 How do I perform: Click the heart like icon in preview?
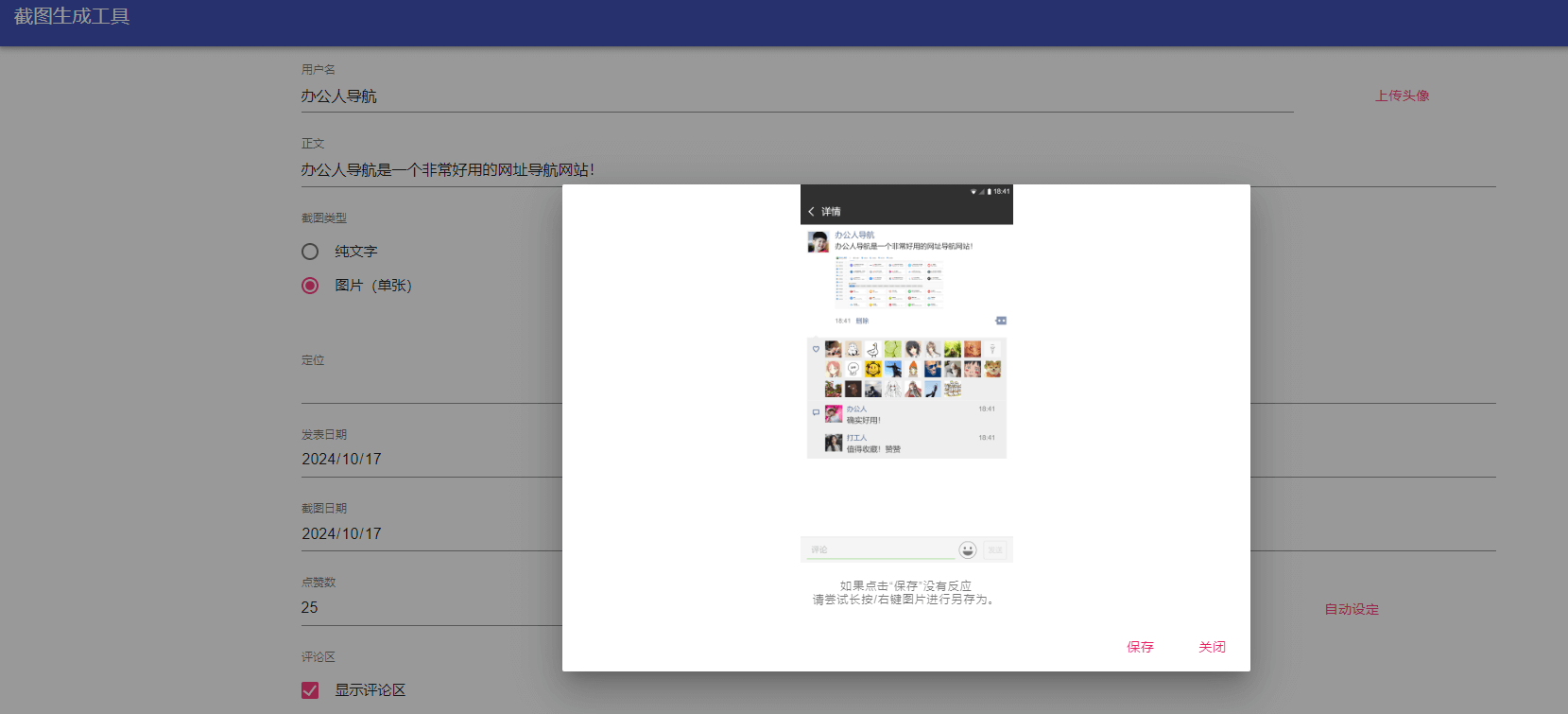click(817, 349)
